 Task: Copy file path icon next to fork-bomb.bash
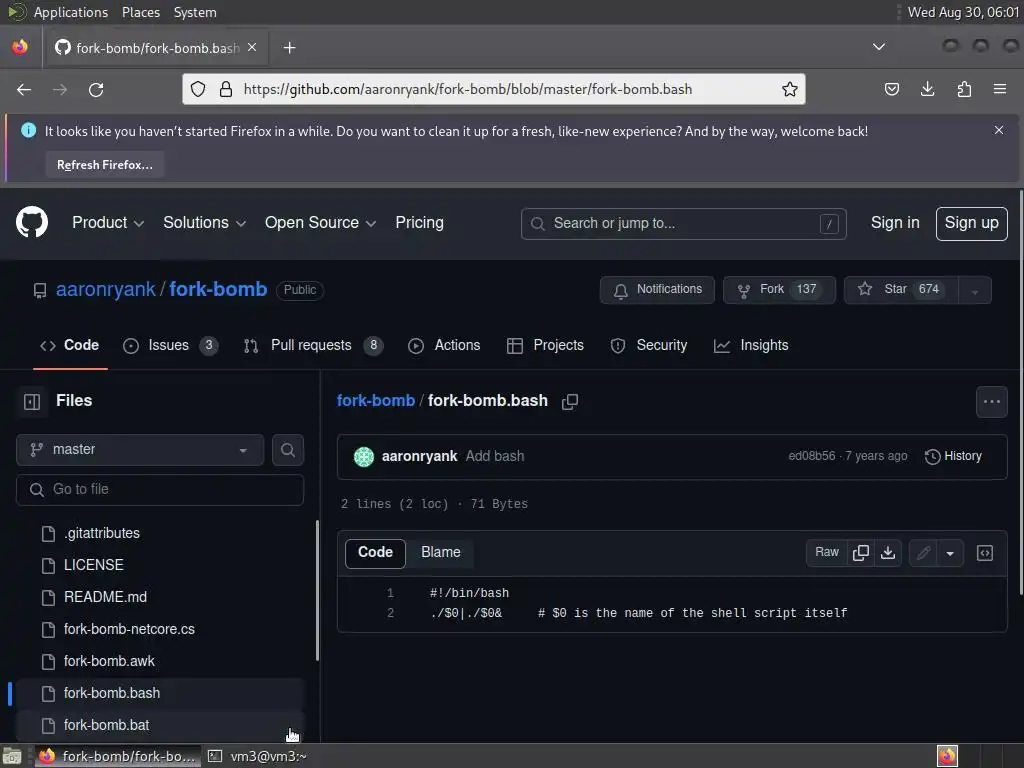(570, 402)
